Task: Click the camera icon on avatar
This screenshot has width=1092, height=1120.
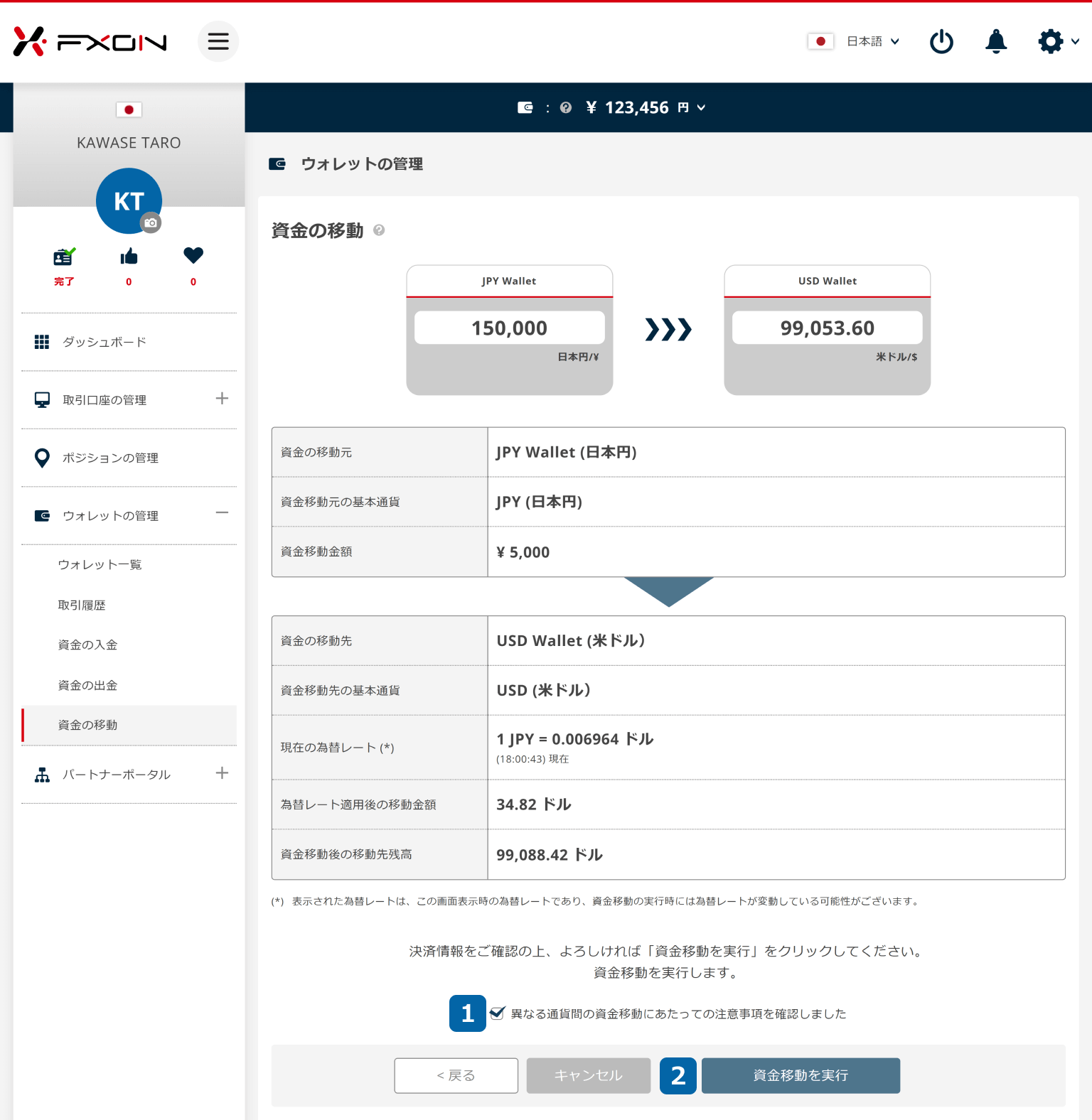Action: [151, 222]
